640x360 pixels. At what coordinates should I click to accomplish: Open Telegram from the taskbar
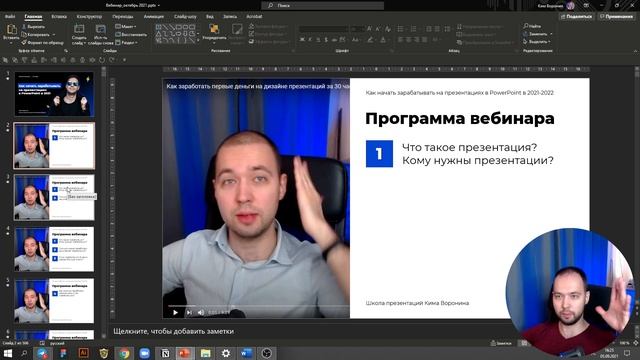click(43, 353)
